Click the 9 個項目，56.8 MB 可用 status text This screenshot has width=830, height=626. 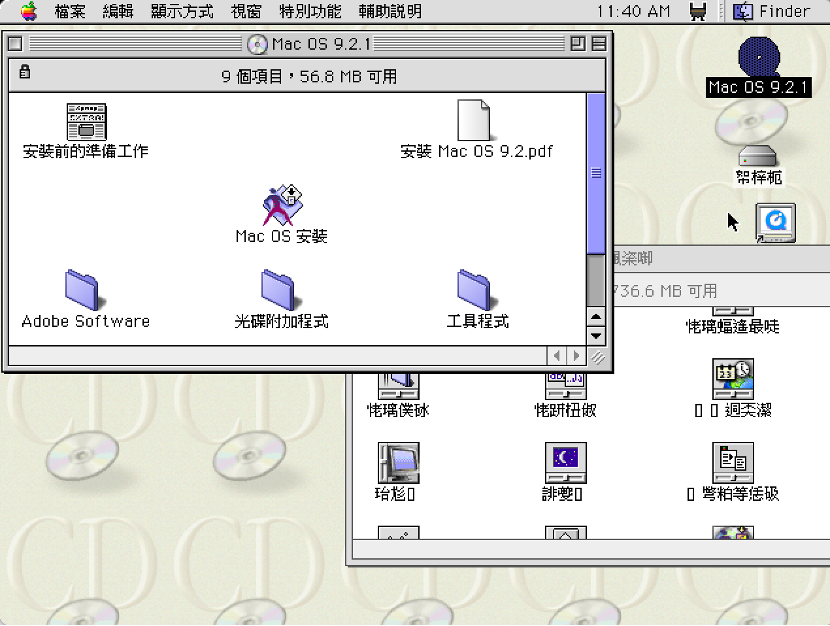coord(309,77)
